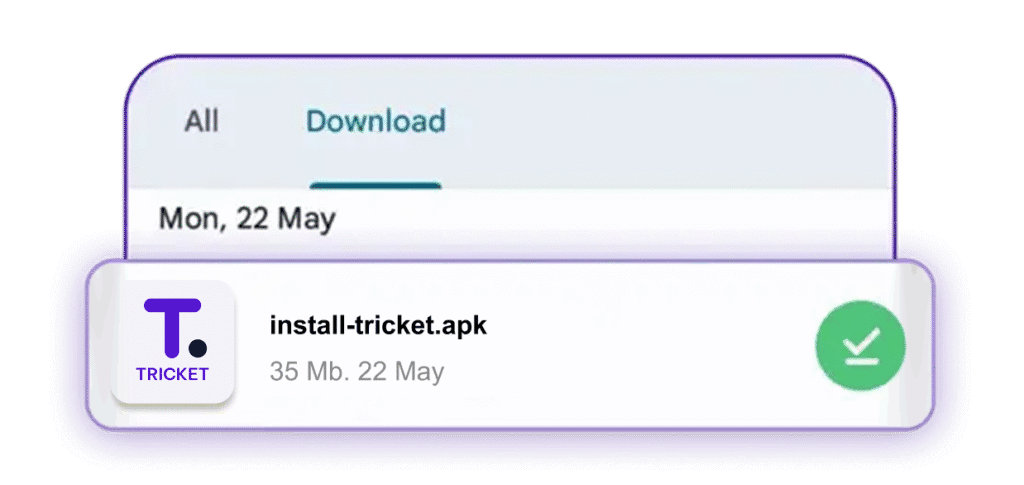Click the green circle status button
Screen dimensions: 1024x485
click(x=860, y=345)
